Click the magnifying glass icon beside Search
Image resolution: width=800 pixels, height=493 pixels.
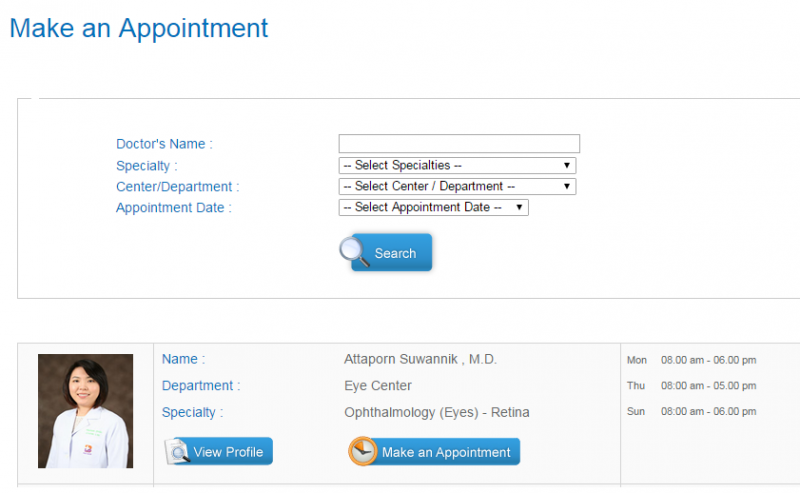[x=354, y=251]
